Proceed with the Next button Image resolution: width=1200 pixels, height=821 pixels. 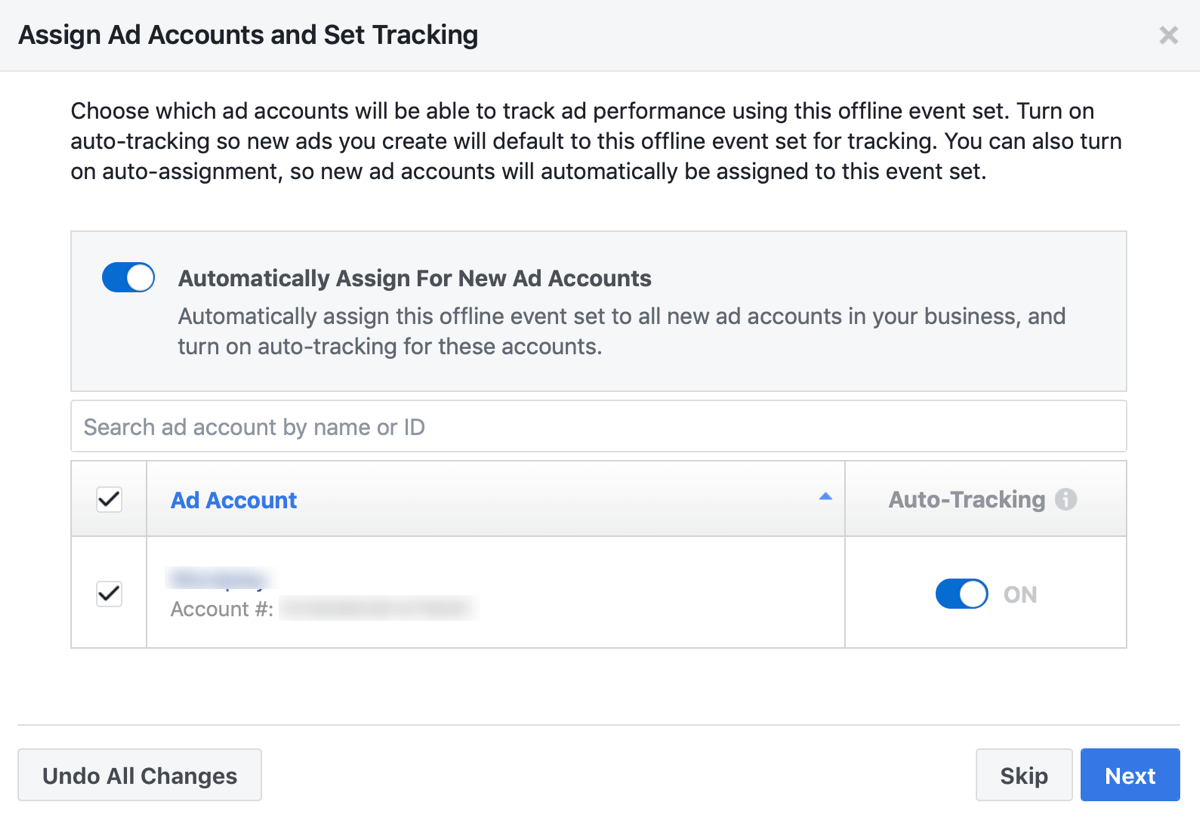pos(1130,776)
